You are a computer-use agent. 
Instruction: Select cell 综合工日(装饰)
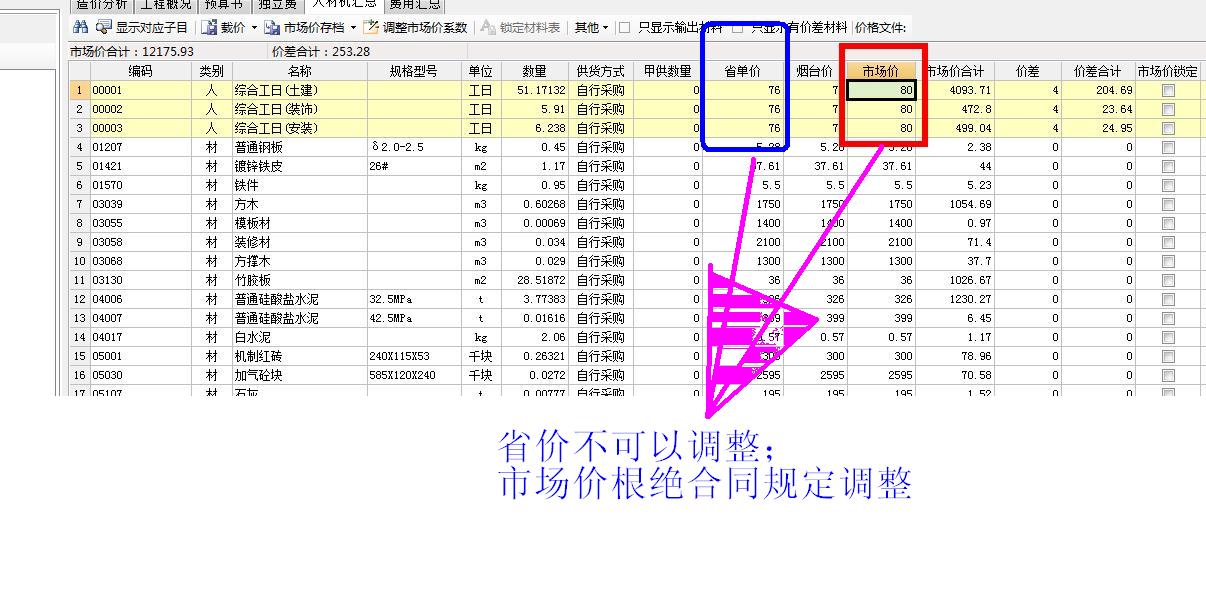[x=299, y=109]
